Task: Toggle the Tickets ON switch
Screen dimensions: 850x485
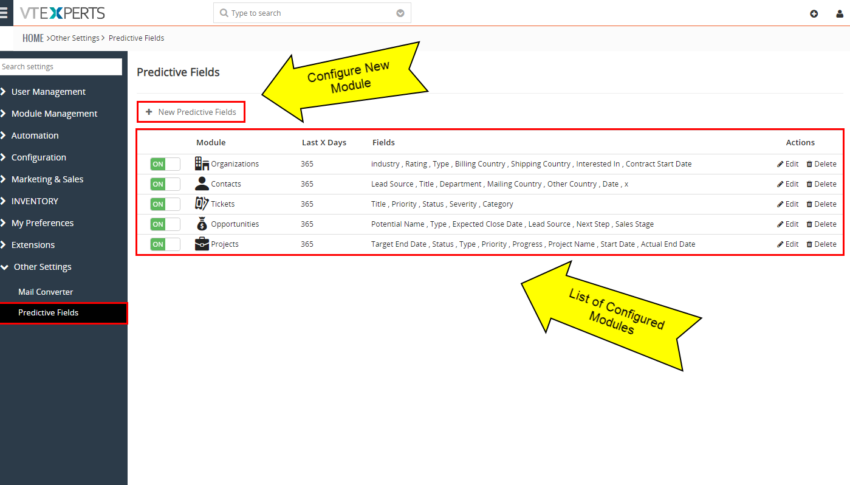Action: point(165,204)
